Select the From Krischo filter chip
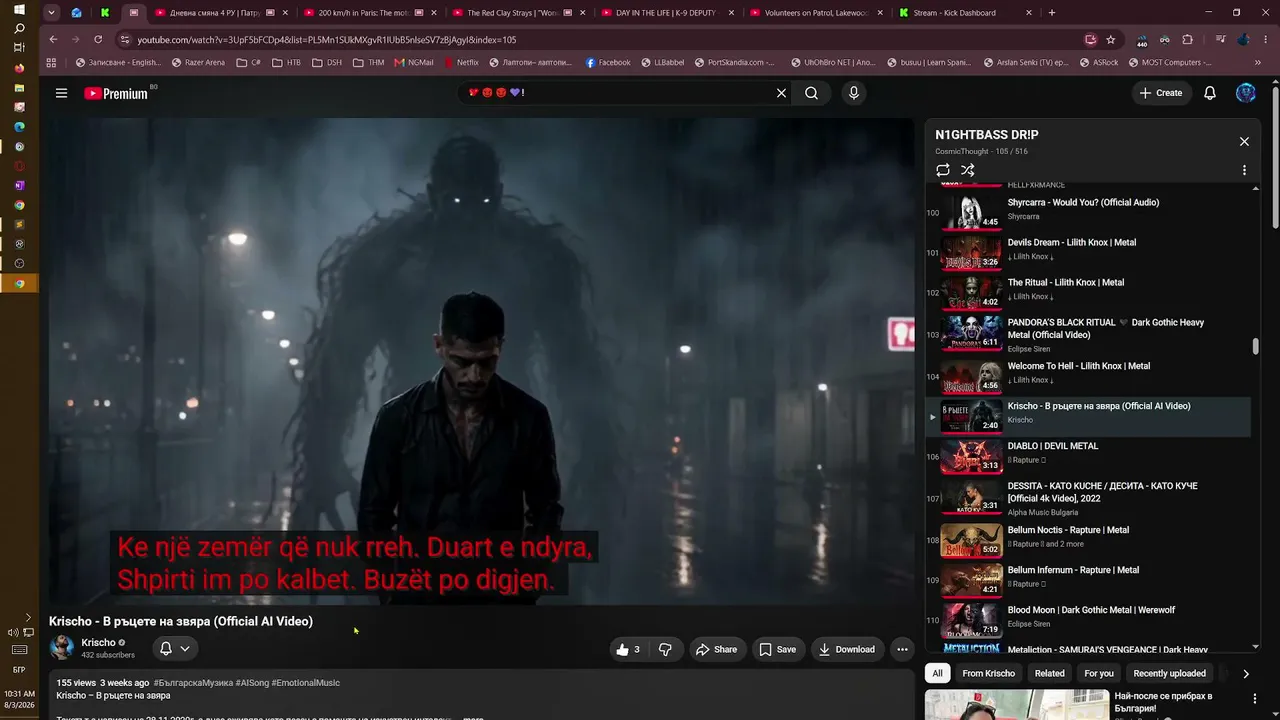Image resolution: width=1280 pixels, height=720 pixels. point(988,673)
